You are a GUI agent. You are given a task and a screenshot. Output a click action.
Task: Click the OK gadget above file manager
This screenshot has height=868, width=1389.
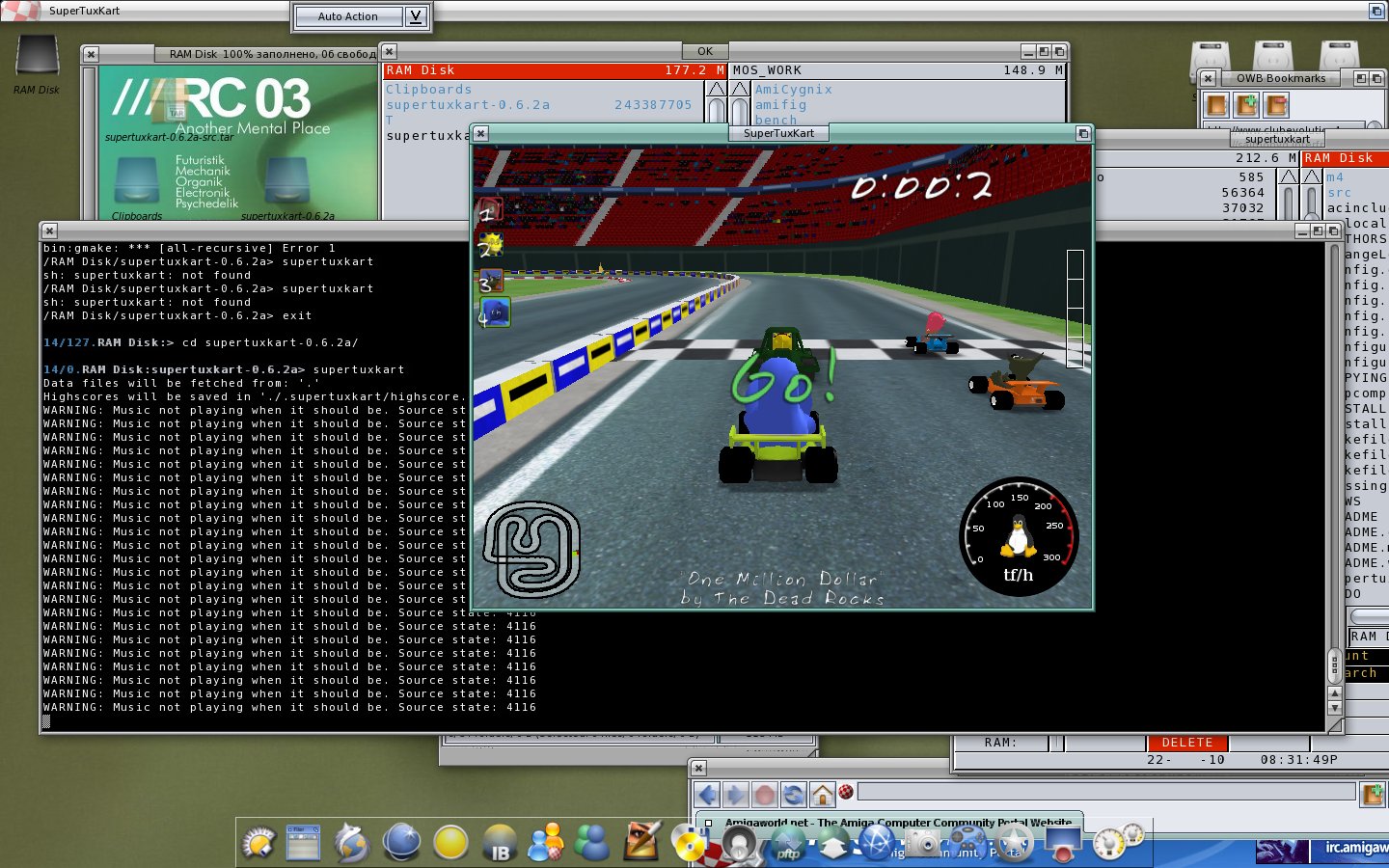(x=705, y=51)
